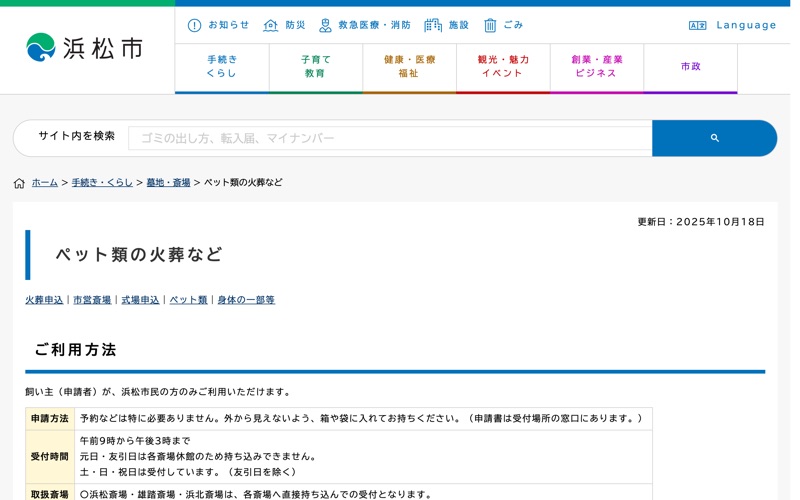Open the 子育て・教育 navigation tab
The width and height of the screenshot is (800, 500).
click(315, 66)
